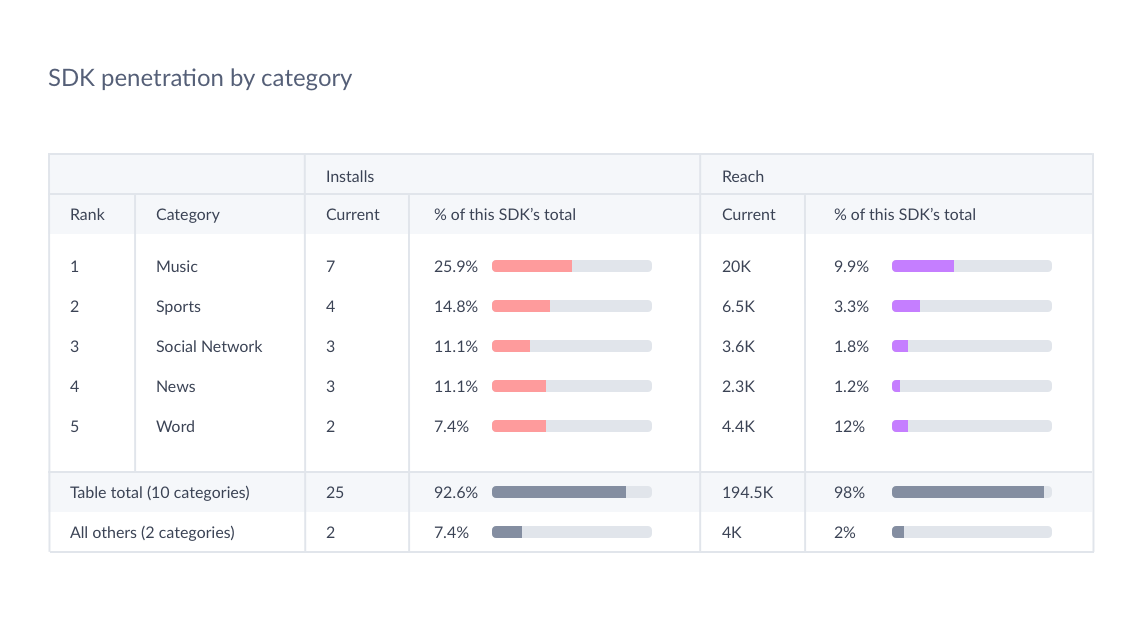Viewport: 1140px width, 640px height.
Task: Click the gray 92.6% table total installs bar
Action: (559, 492)
